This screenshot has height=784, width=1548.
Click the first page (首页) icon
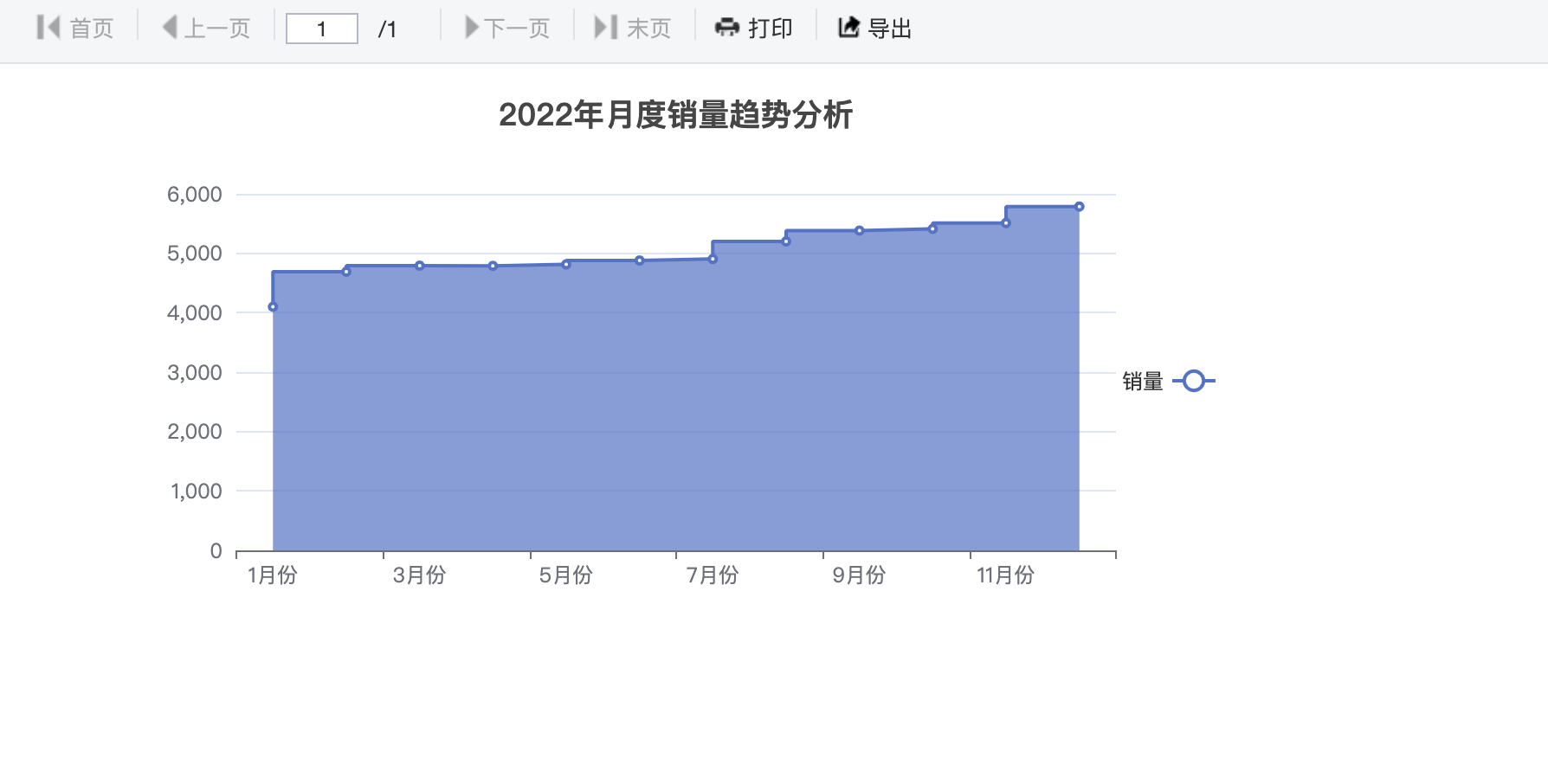[x=48, y=28]
